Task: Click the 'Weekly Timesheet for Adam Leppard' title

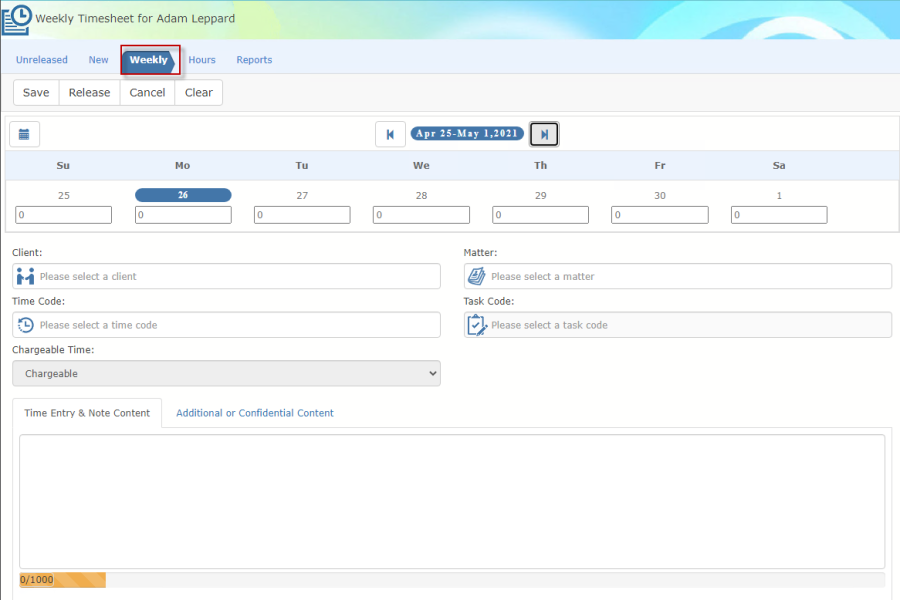Action: (135, 18)
